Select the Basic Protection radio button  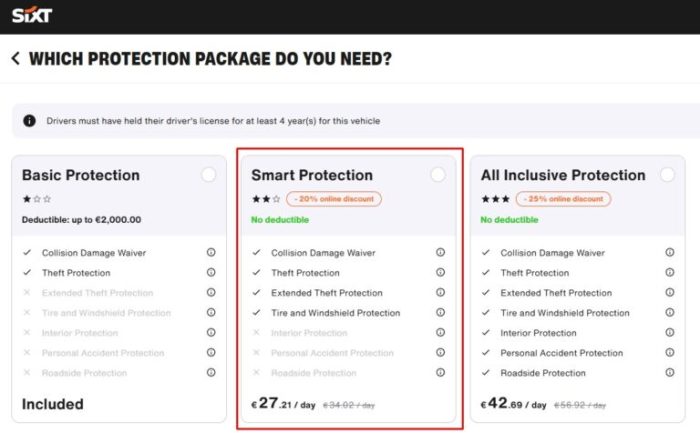coord(208,175)
